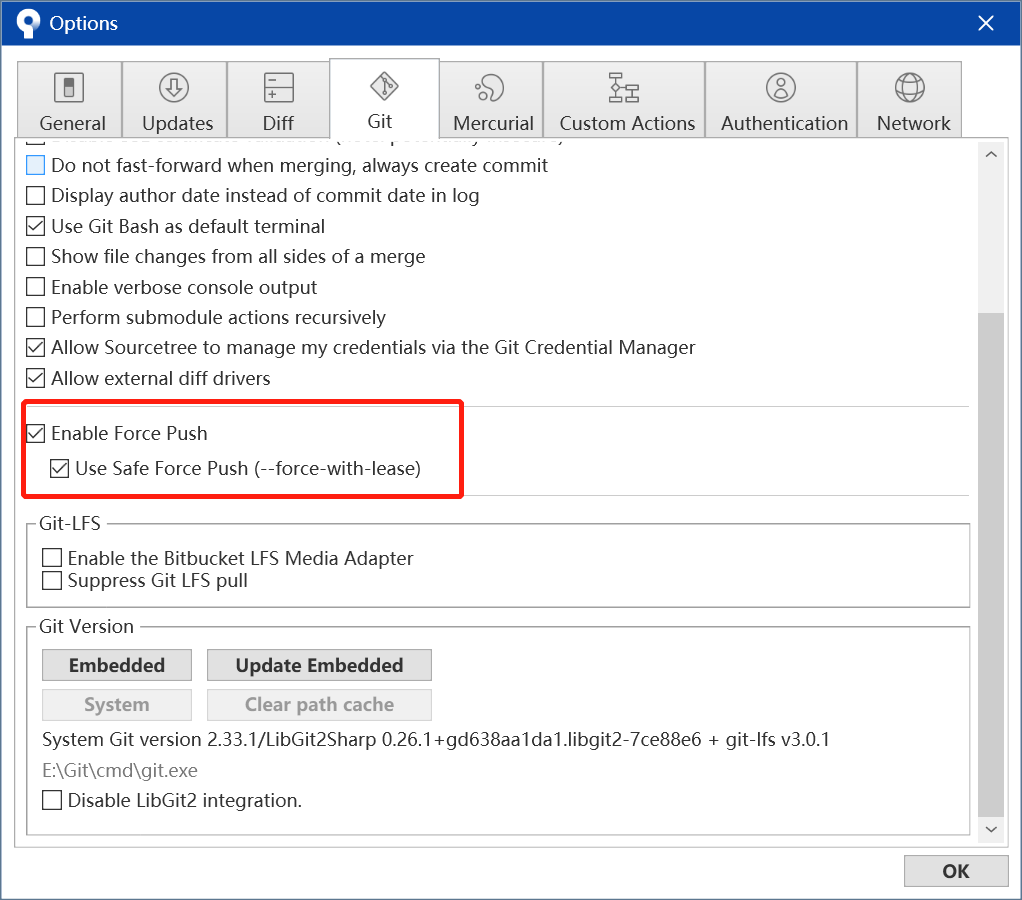Enable Suppress Git LFS pull
The image size is (1022, 900).
coord(52,581)
